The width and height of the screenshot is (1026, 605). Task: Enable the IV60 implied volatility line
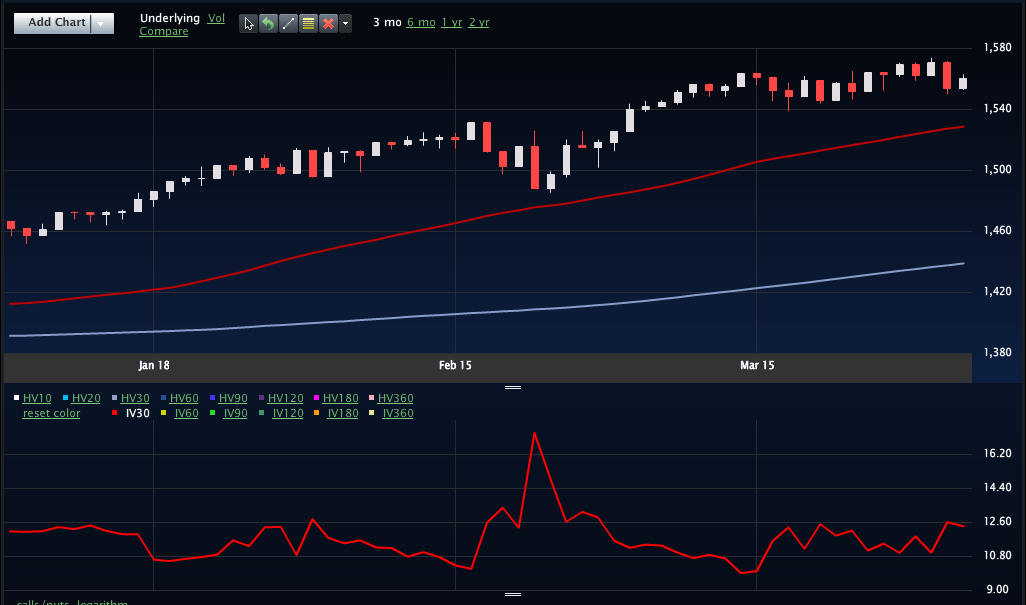186,413
